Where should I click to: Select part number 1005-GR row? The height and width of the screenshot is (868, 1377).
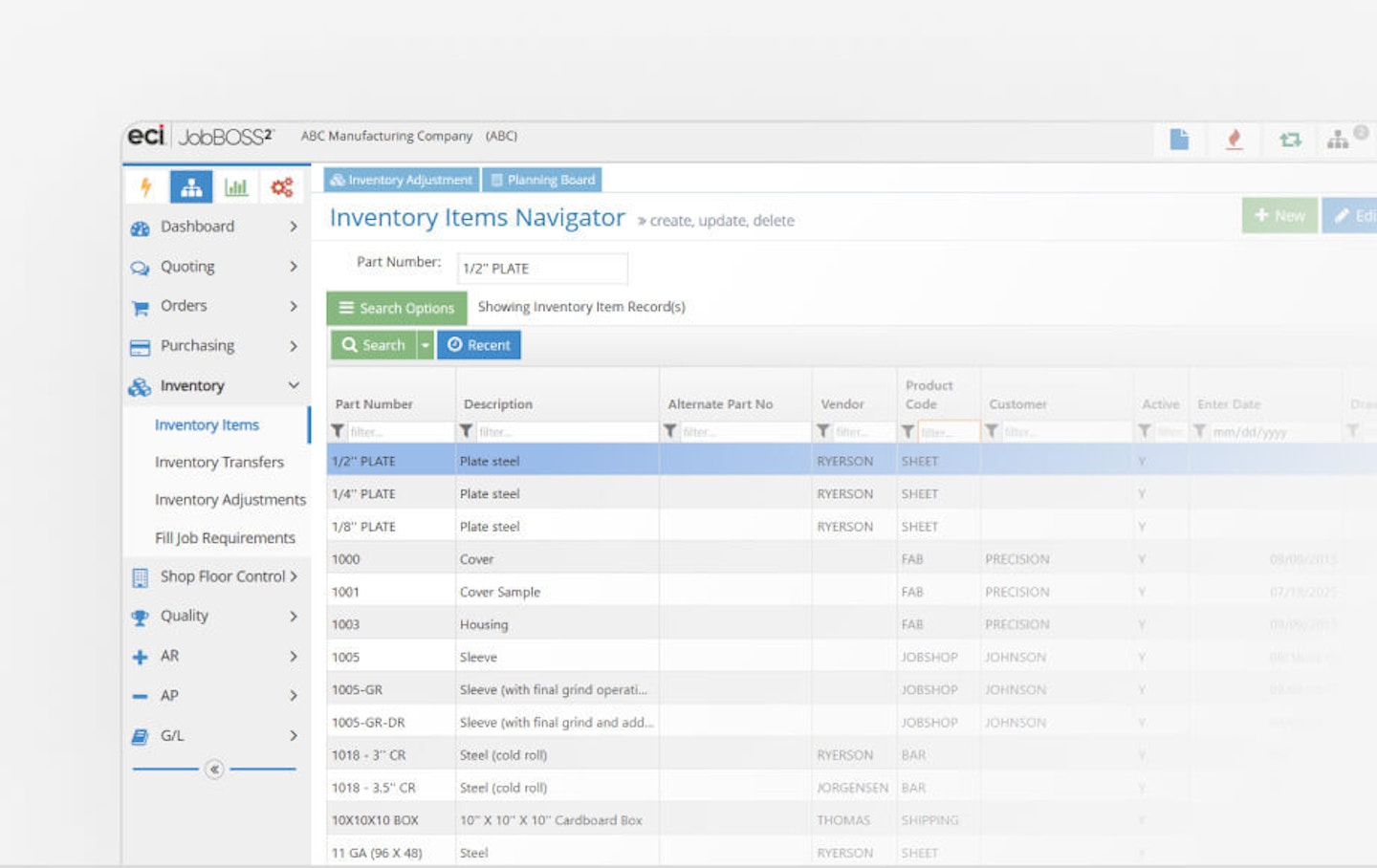click(851, 690)
